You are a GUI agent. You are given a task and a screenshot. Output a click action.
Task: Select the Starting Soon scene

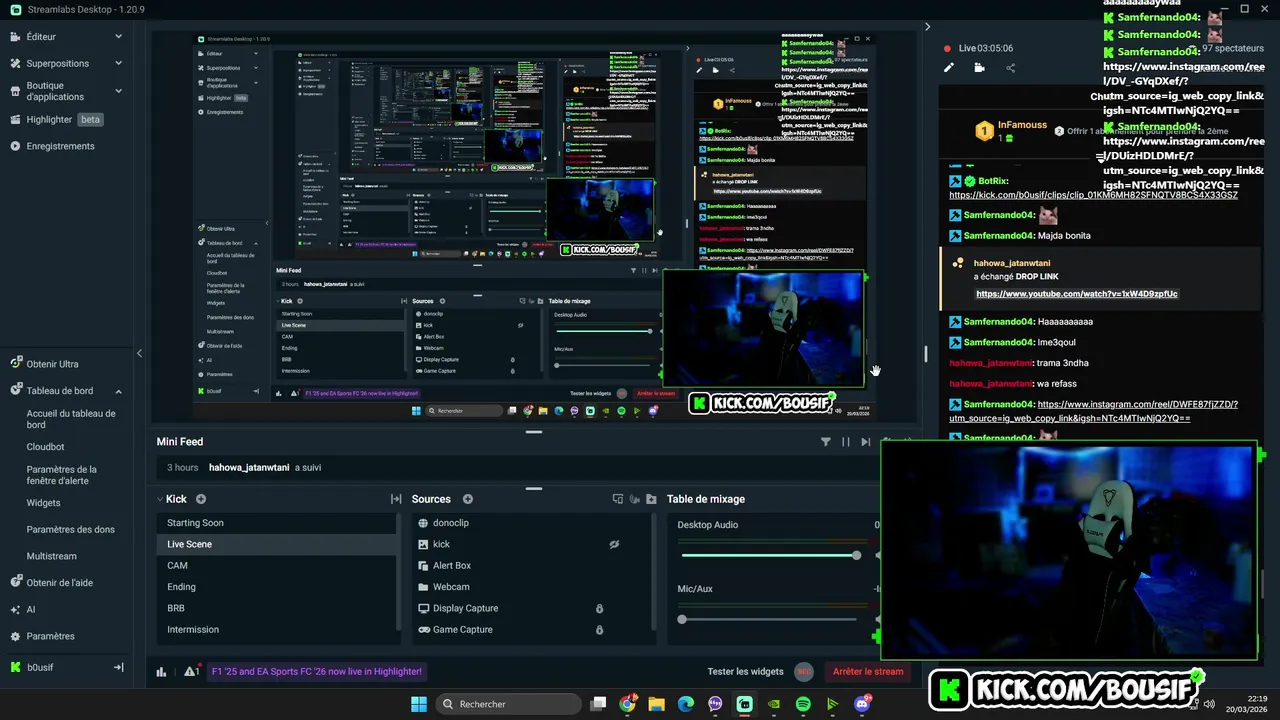point(276,523)
